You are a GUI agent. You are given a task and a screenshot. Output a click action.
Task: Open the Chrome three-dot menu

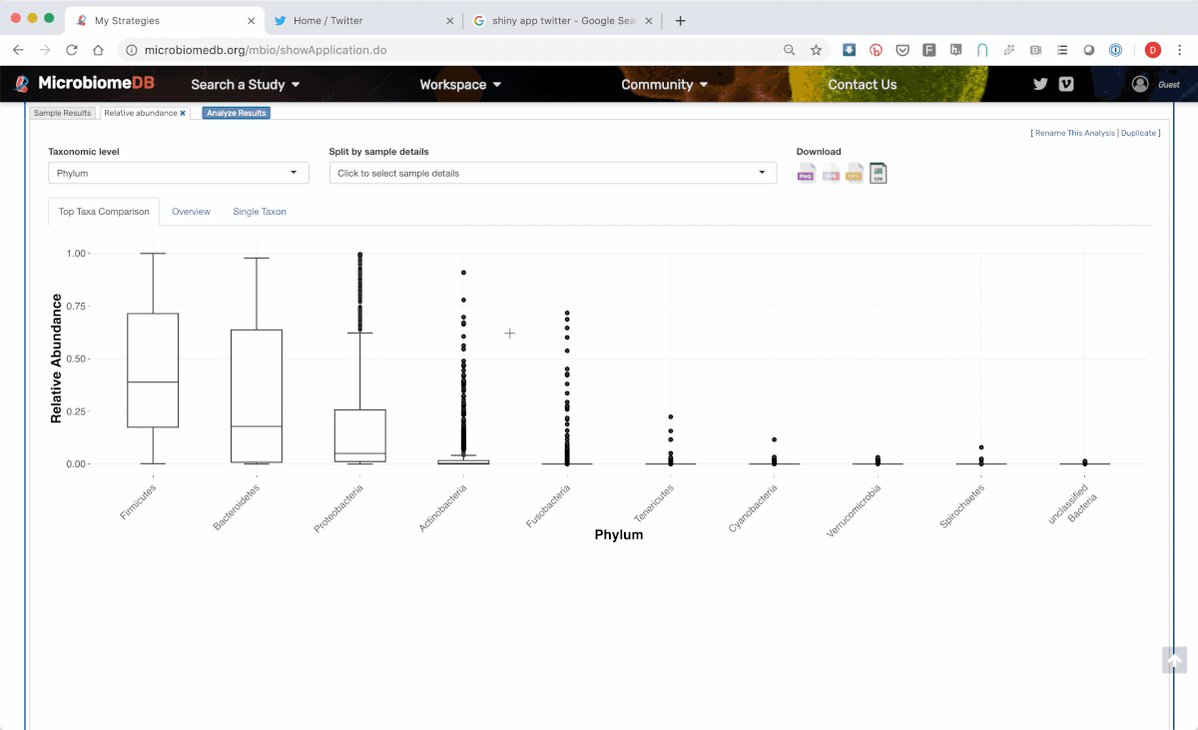(x=1180, y=50)
